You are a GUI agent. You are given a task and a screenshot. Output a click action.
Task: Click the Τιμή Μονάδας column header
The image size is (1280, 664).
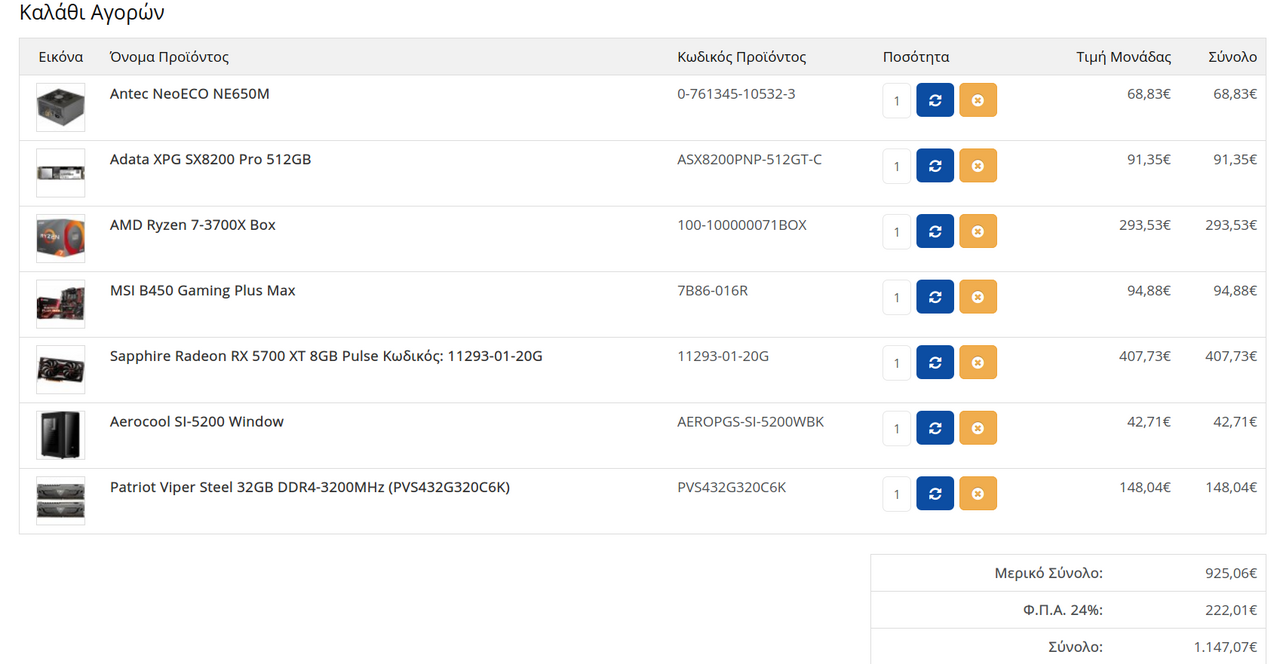coord(1124,57)
